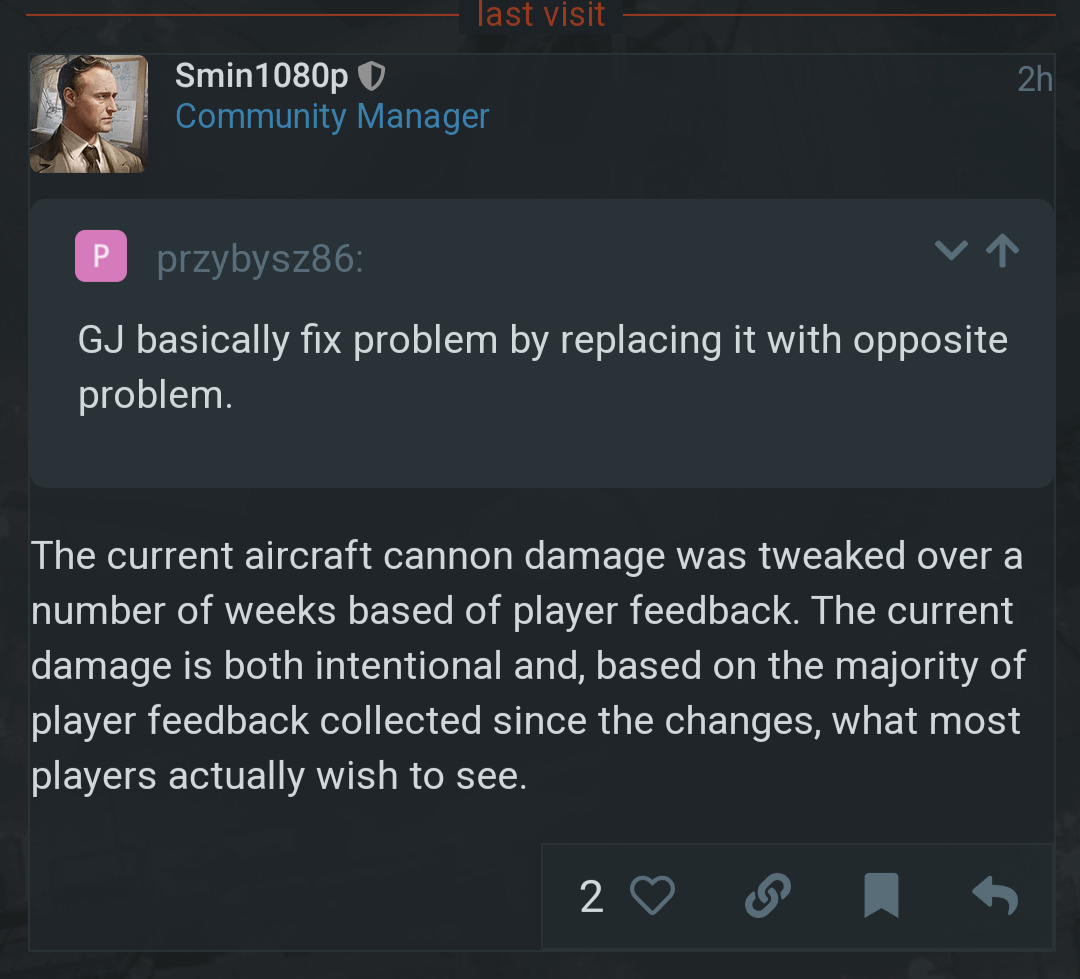Click the last visit divider label
1080x979 pixels.
[x=541, y=14]
